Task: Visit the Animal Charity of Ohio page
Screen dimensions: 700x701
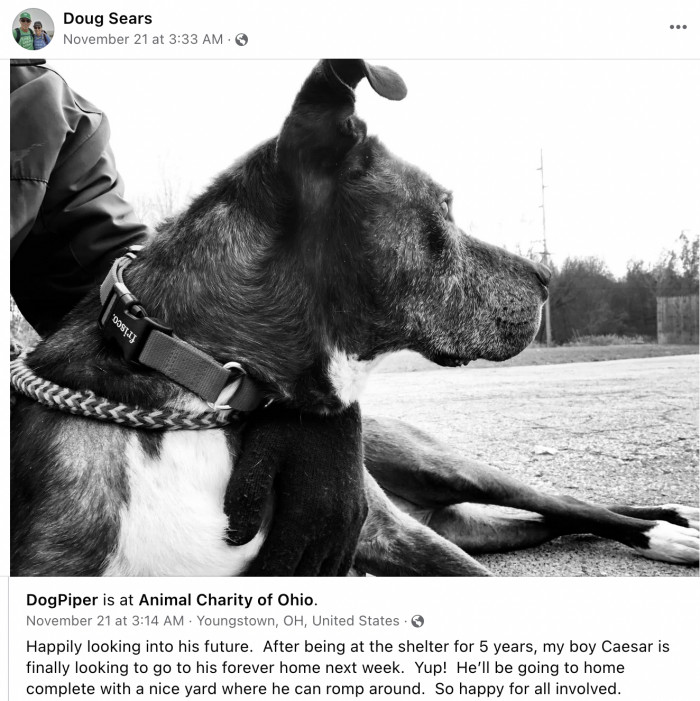Action: (x=226, y=600)
